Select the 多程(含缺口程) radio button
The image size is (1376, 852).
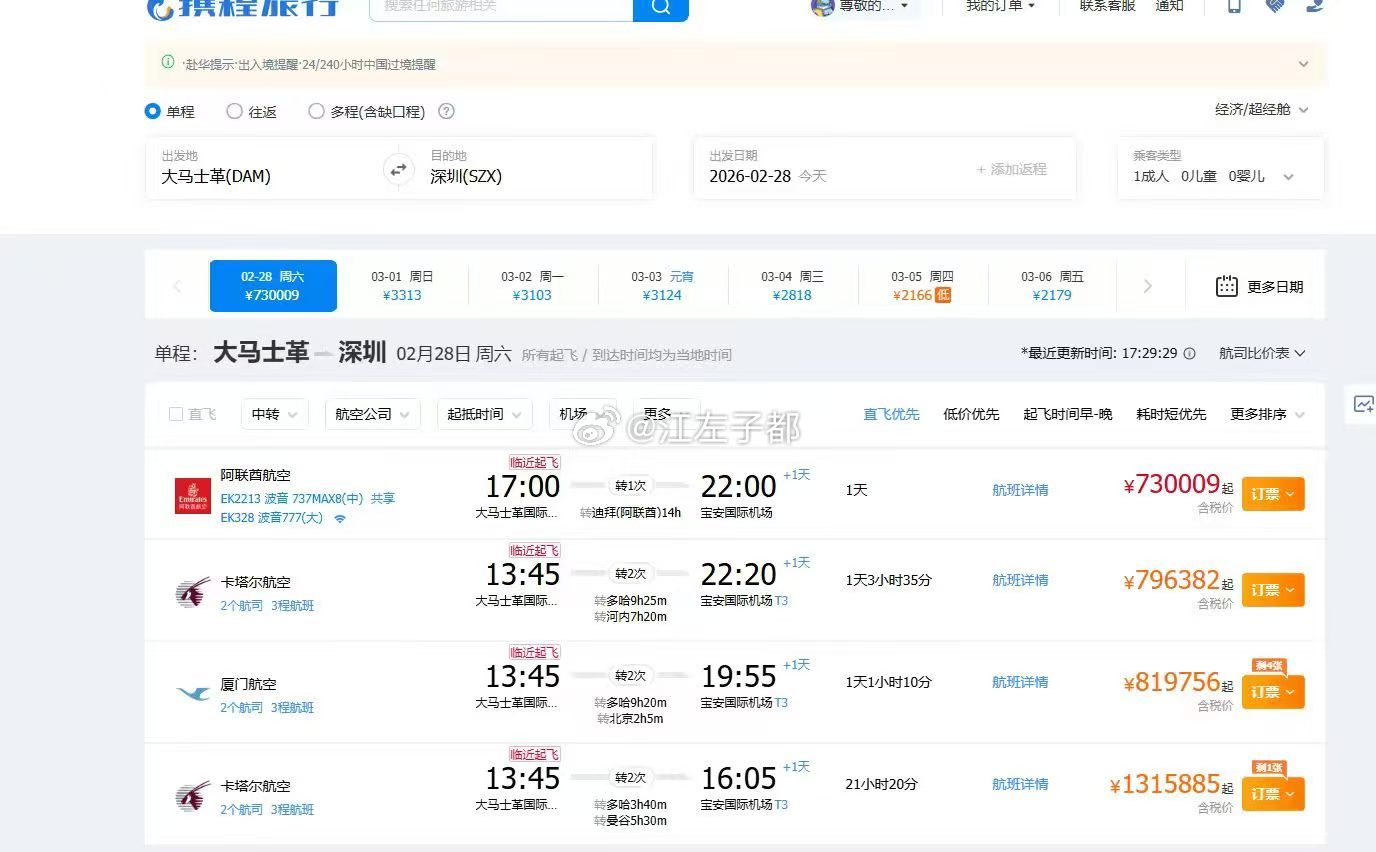click(316, 112)
